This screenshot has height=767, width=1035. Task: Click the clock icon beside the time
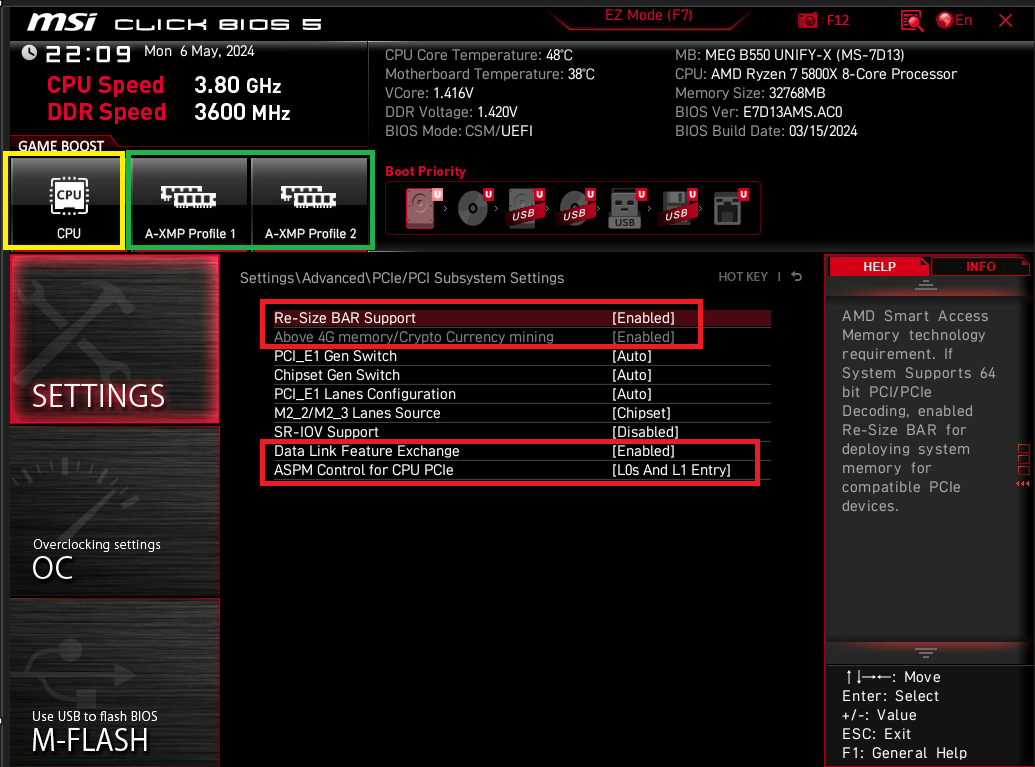(x=29, y=52)
